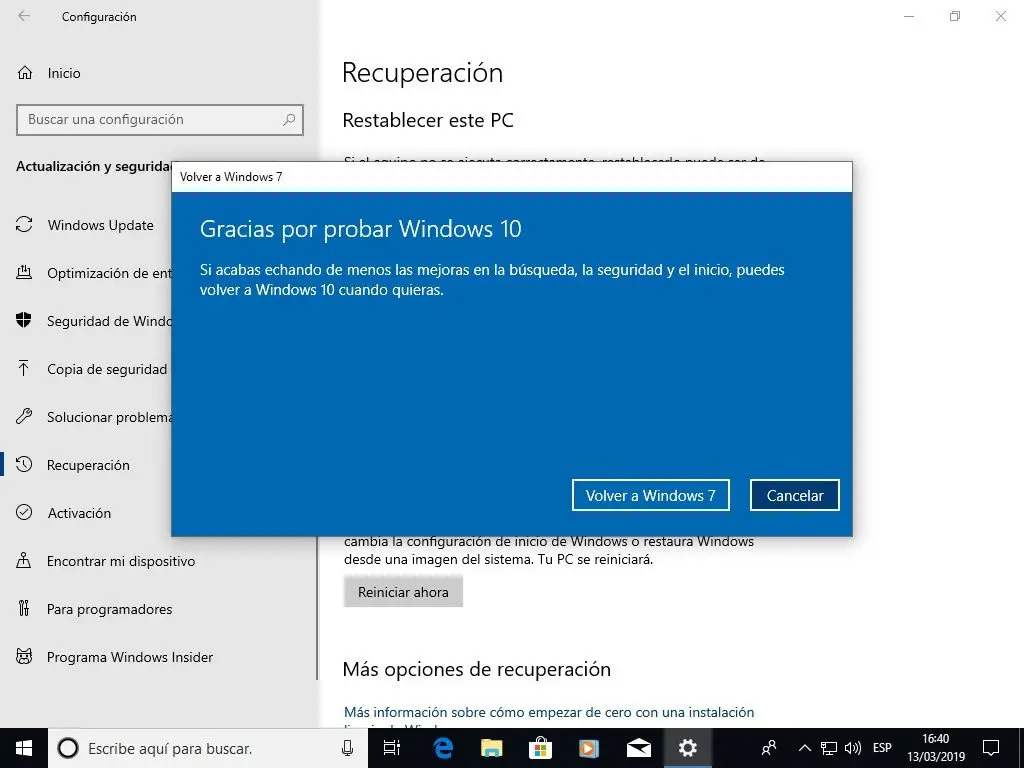Screen dimensions: 1024x768
Task: Click the Volver a Windows 7 title bar
Action: click(512, 176)
